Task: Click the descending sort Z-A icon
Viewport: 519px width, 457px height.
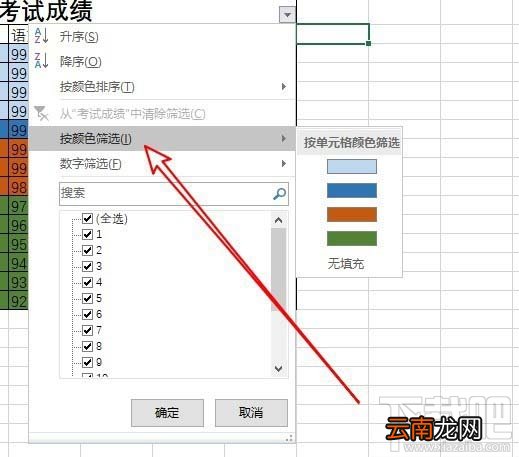Action: pyautogui.click(x=41, y=61)
